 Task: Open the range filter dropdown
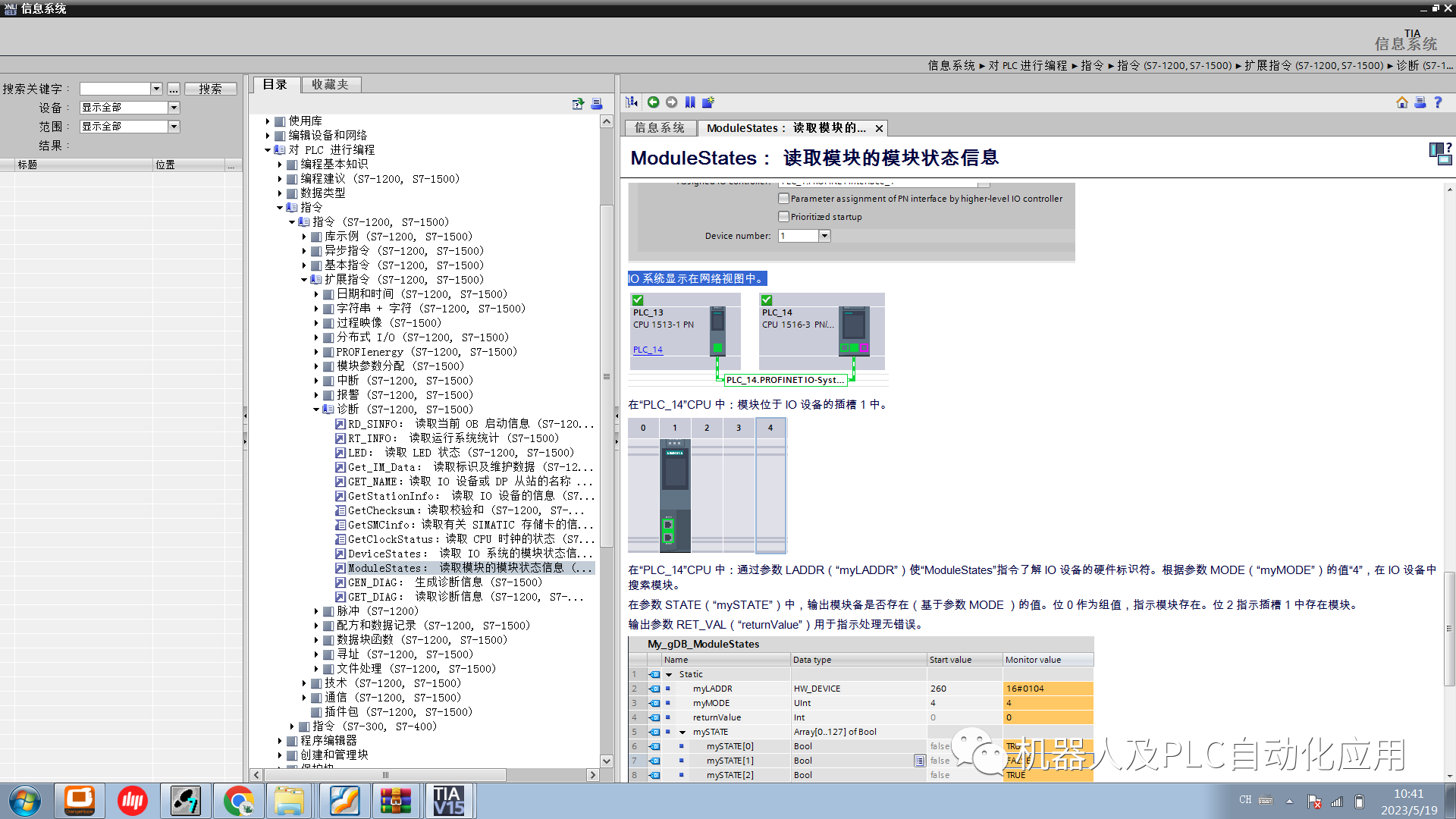174,127
